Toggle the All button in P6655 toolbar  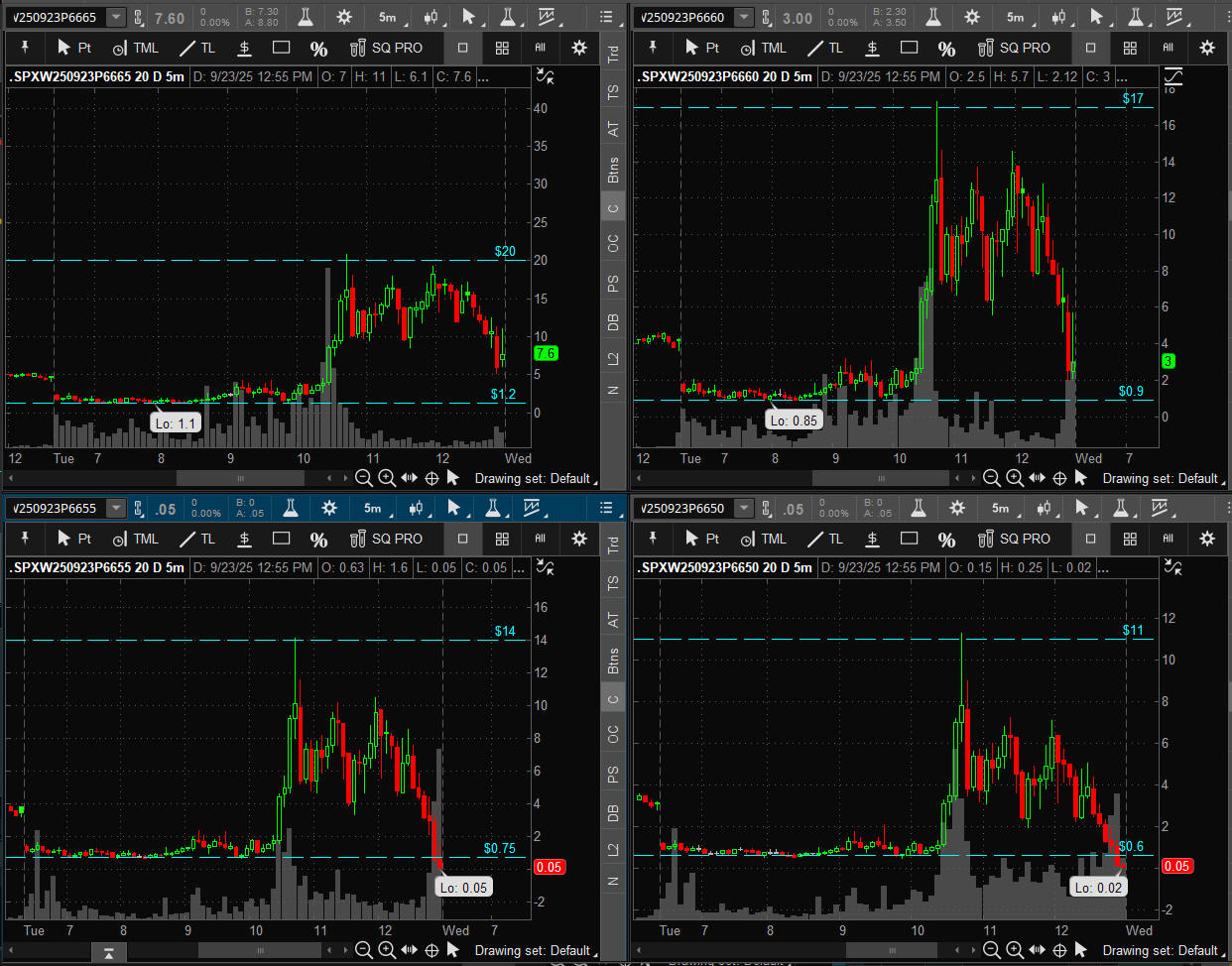(540, 539)
